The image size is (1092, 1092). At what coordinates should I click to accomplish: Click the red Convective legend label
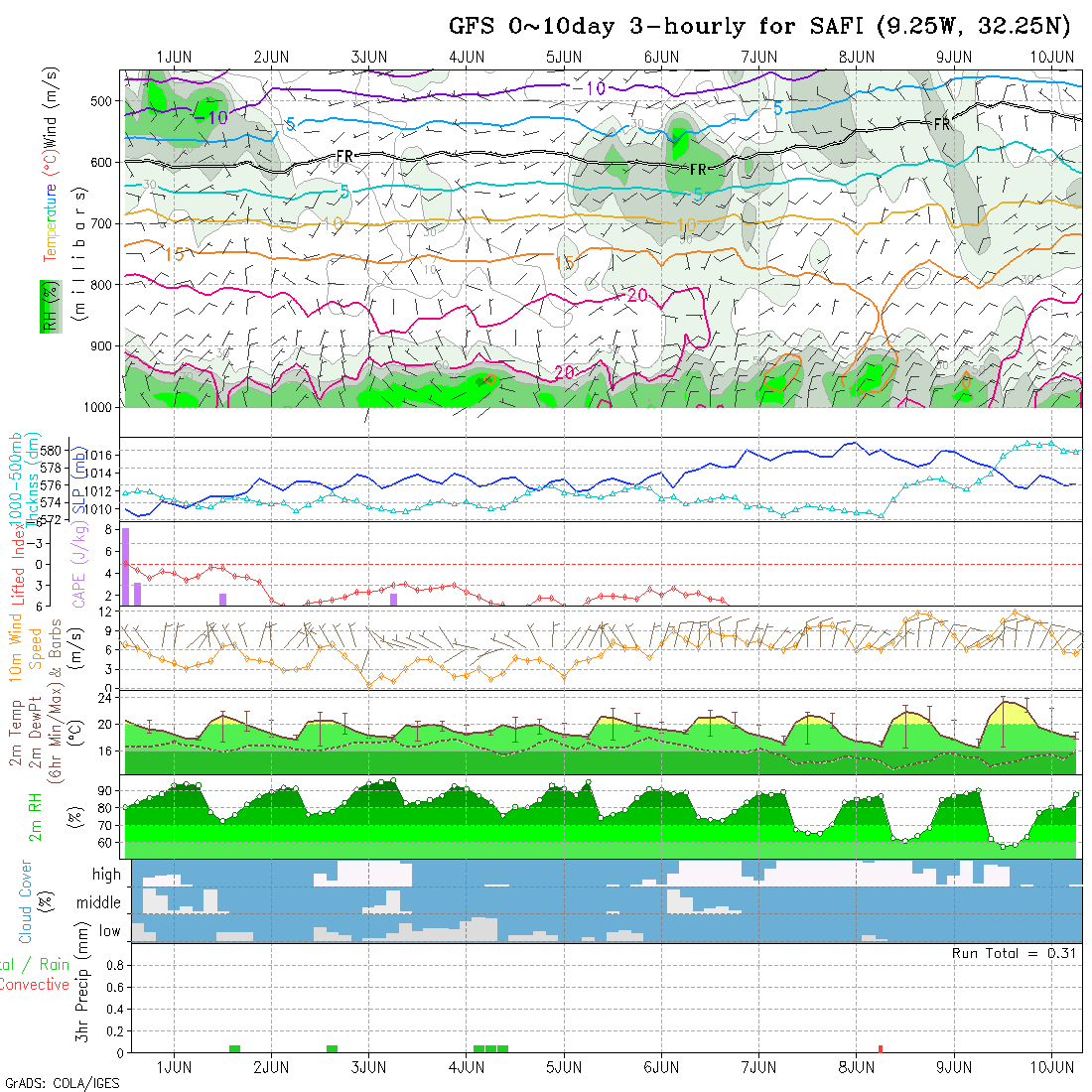35,985
